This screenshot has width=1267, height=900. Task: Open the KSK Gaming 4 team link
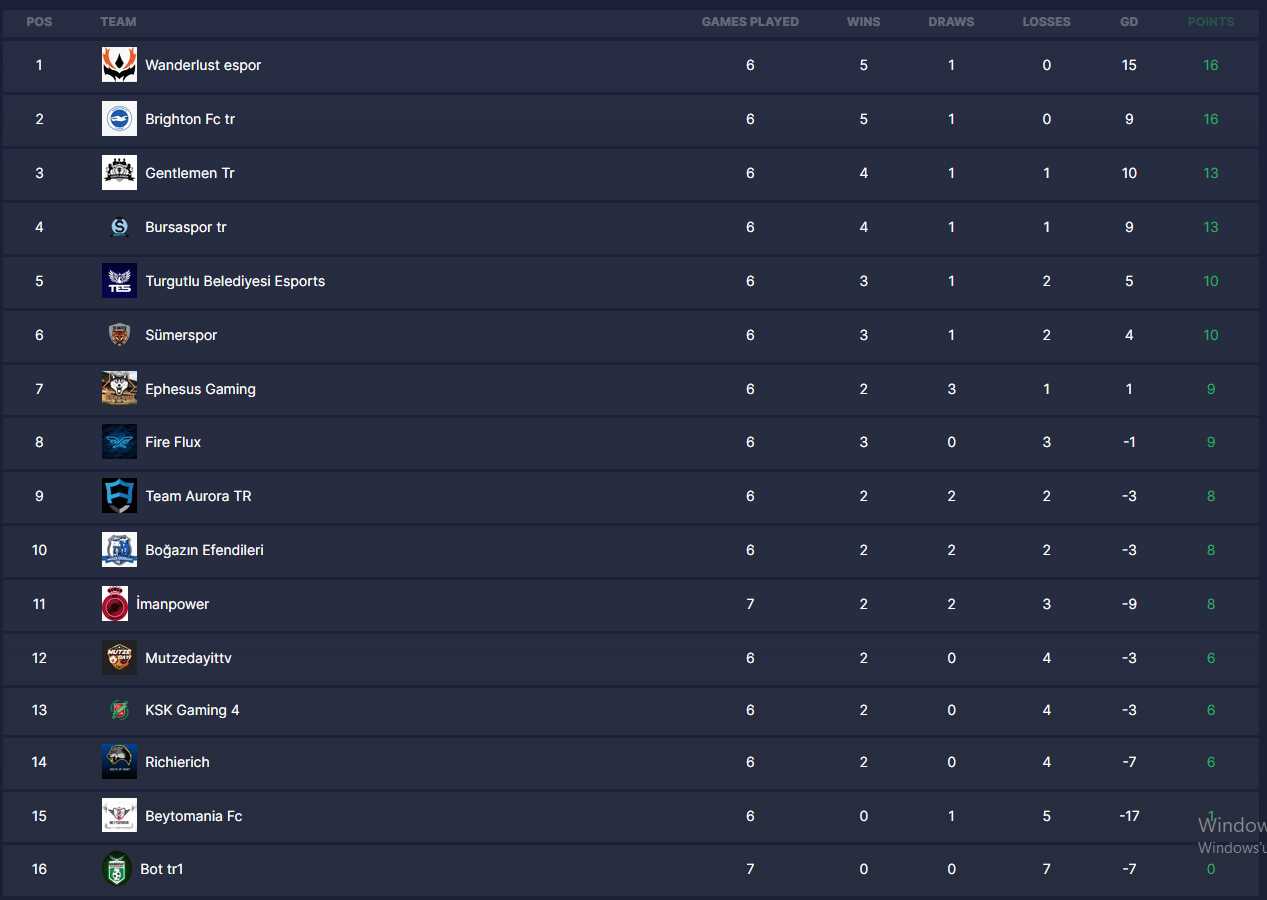pos(192,710)
